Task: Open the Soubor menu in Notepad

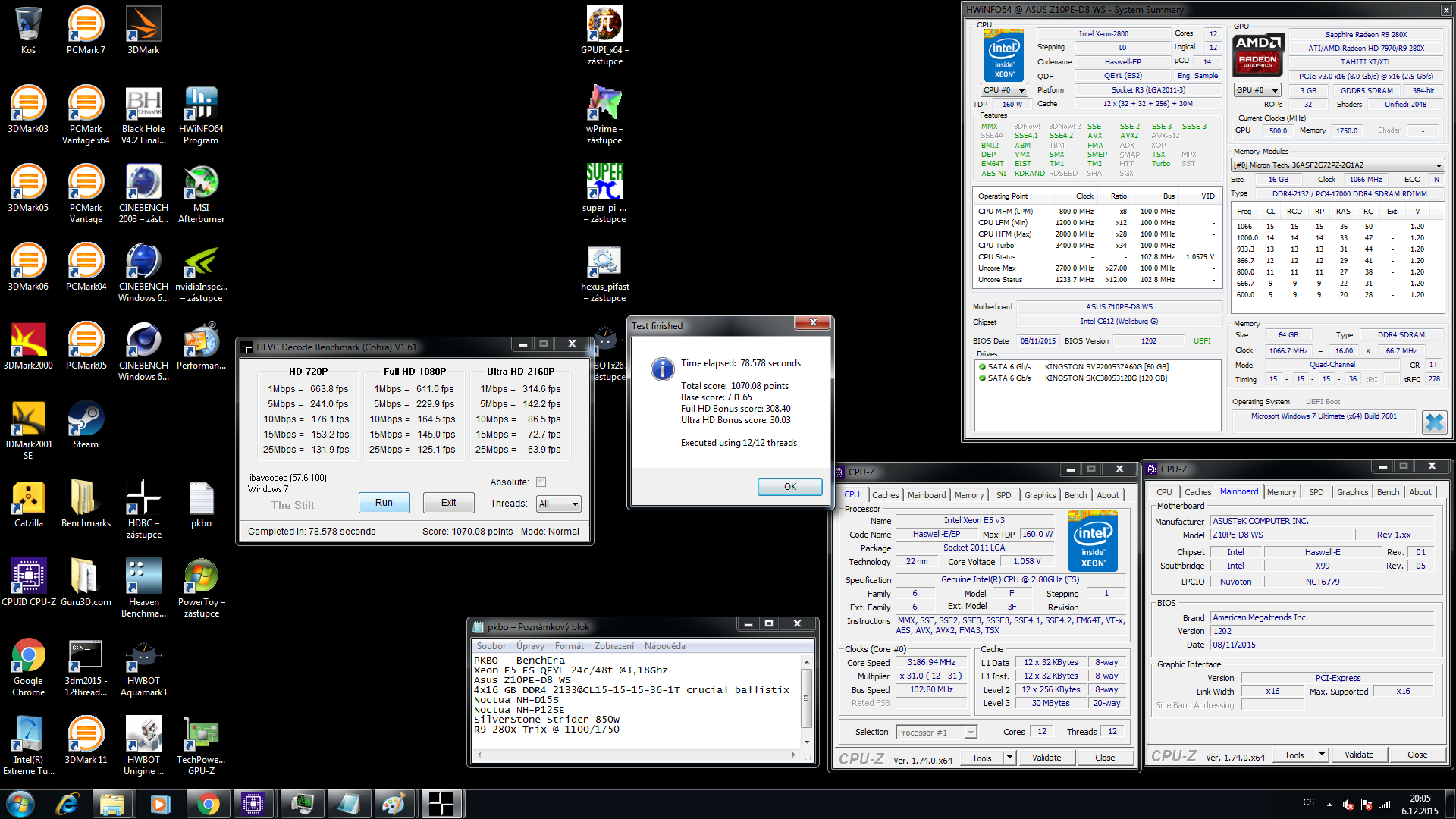Action: (491, 646)
